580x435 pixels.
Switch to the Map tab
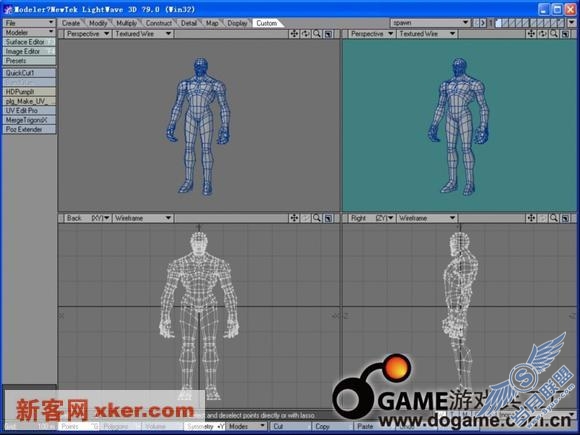(x=212, y=23)
